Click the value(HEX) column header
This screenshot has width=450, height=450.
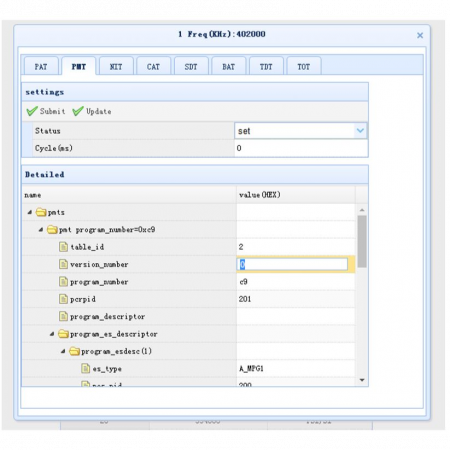(296, 195)
